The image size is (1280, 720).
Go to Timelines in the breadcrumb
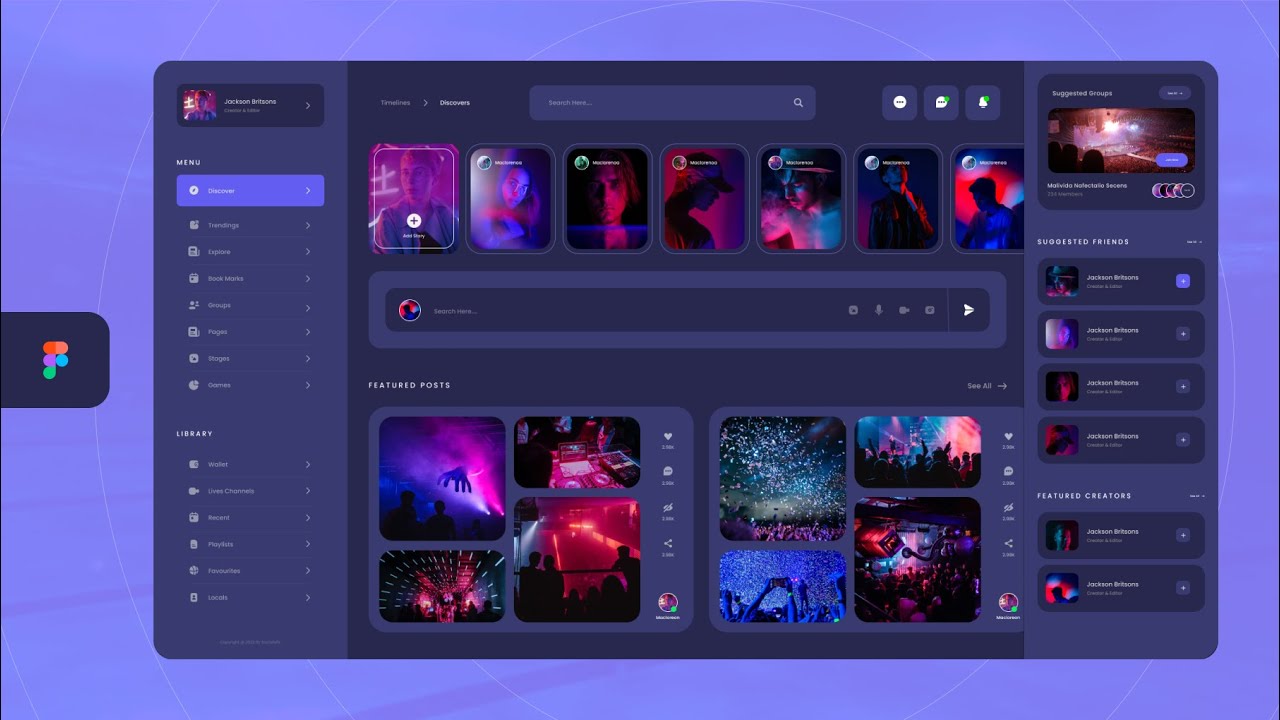pos(395,103)
